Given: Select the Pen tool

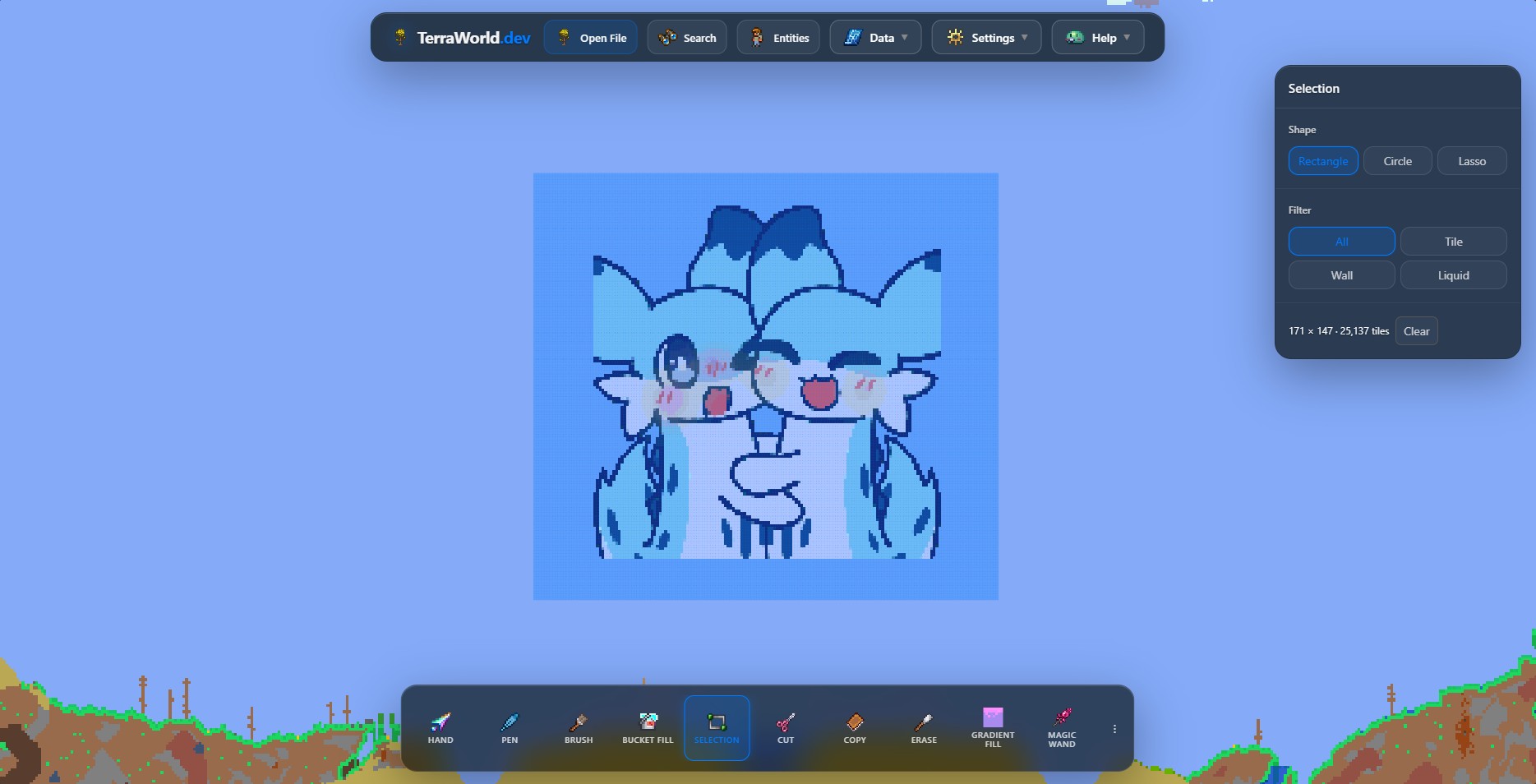Looking at the screenshot, I should click(510, 728).
